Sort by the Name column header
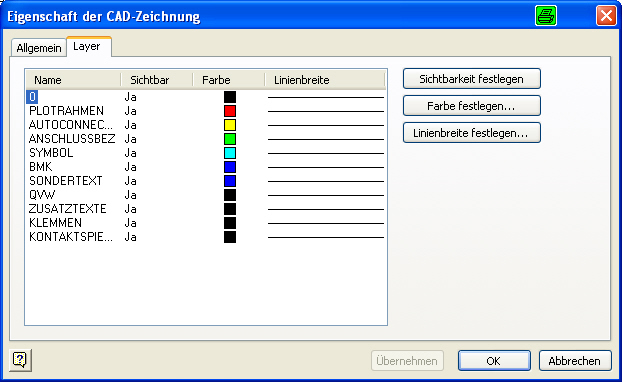Screen dimensions: 622x382 (73, 80)
